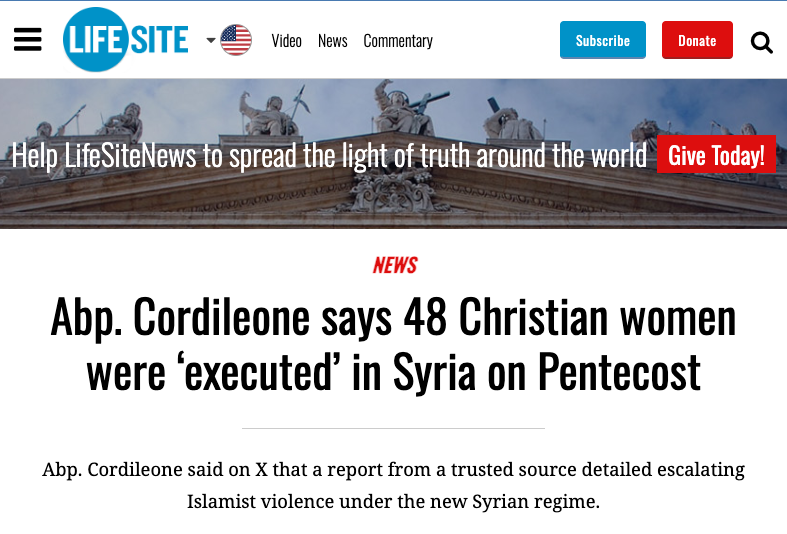The height and width of the screenshot is (534, 787).
Task: Click the SITE wordmark text
Action: (160, 40)
